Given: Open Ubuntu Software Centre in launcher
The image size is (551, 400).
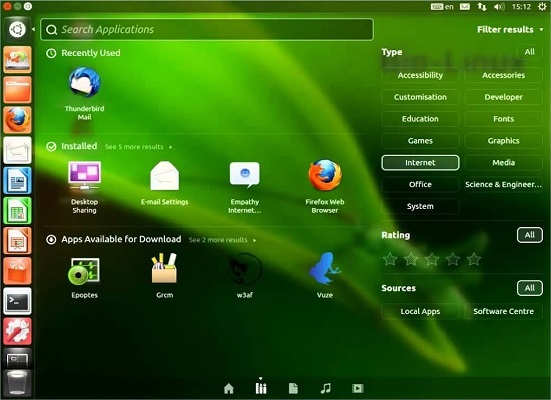Looking at the screenshot, I should click(x=17, y=271).
